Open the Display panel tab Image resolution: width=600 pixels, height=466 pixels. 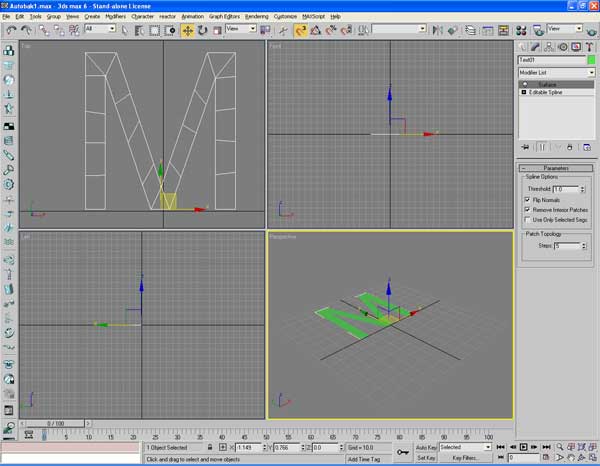coord(576,47)
